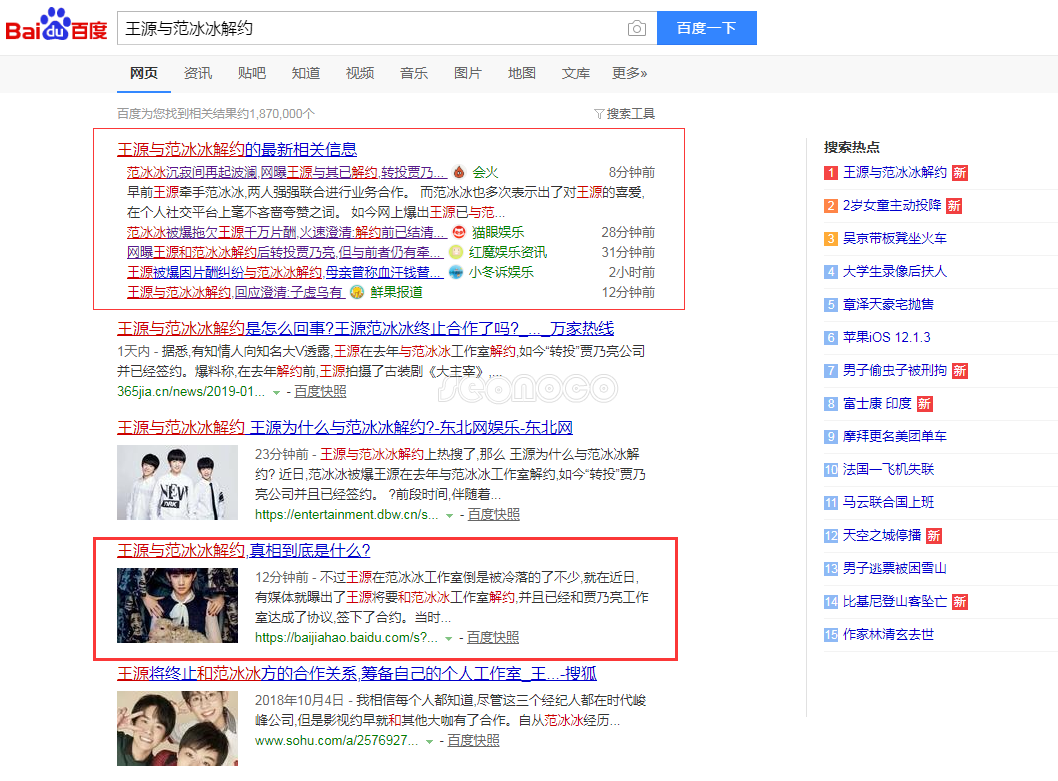The height and width of the screenshot is (781, 1058).
Task: Click the 红魔娱乐资讯 source avatar icon
Action: (x=455, y=252)
